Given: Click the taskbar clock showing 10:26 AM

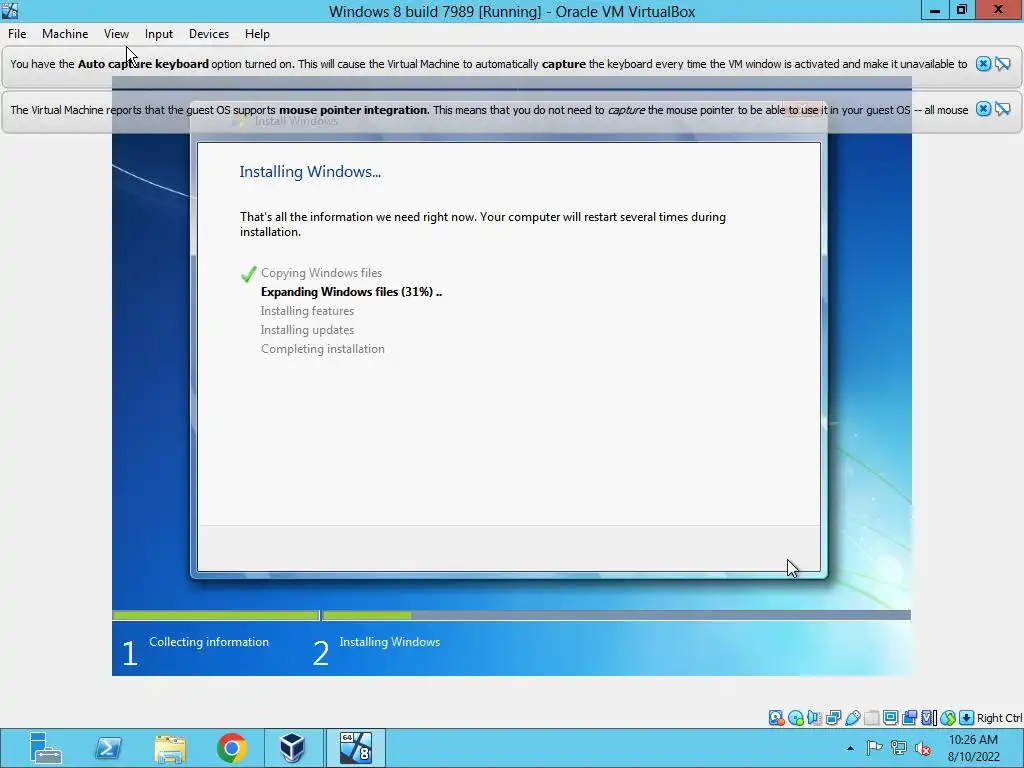Looking at the screenshot, I should point(974,748).
